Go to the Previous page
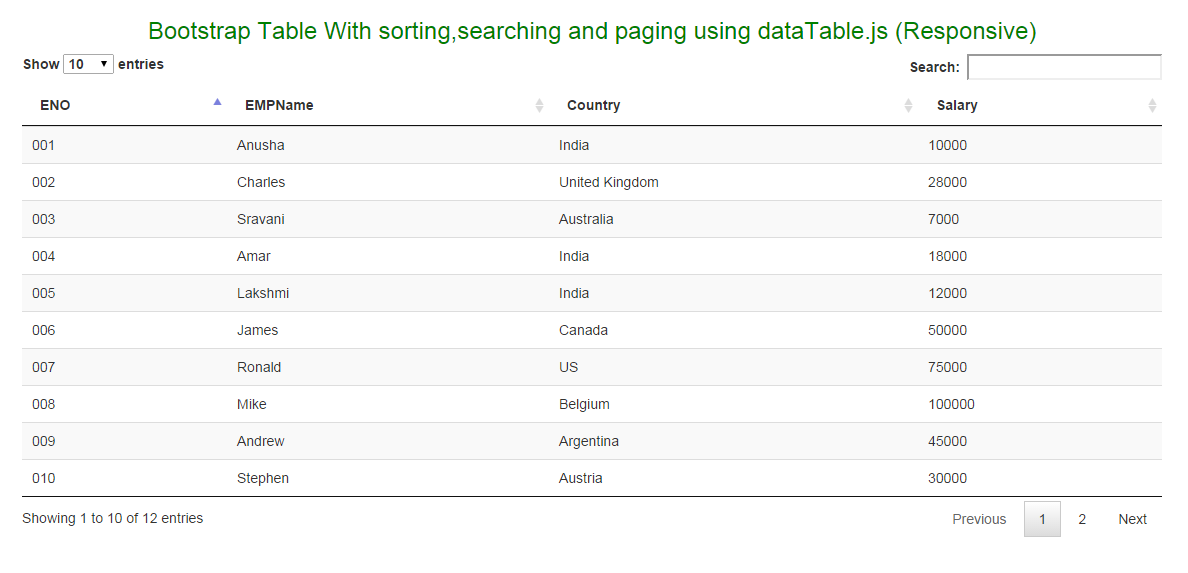The height and width of the screenshot is (573, 1188). pos(979,519)
